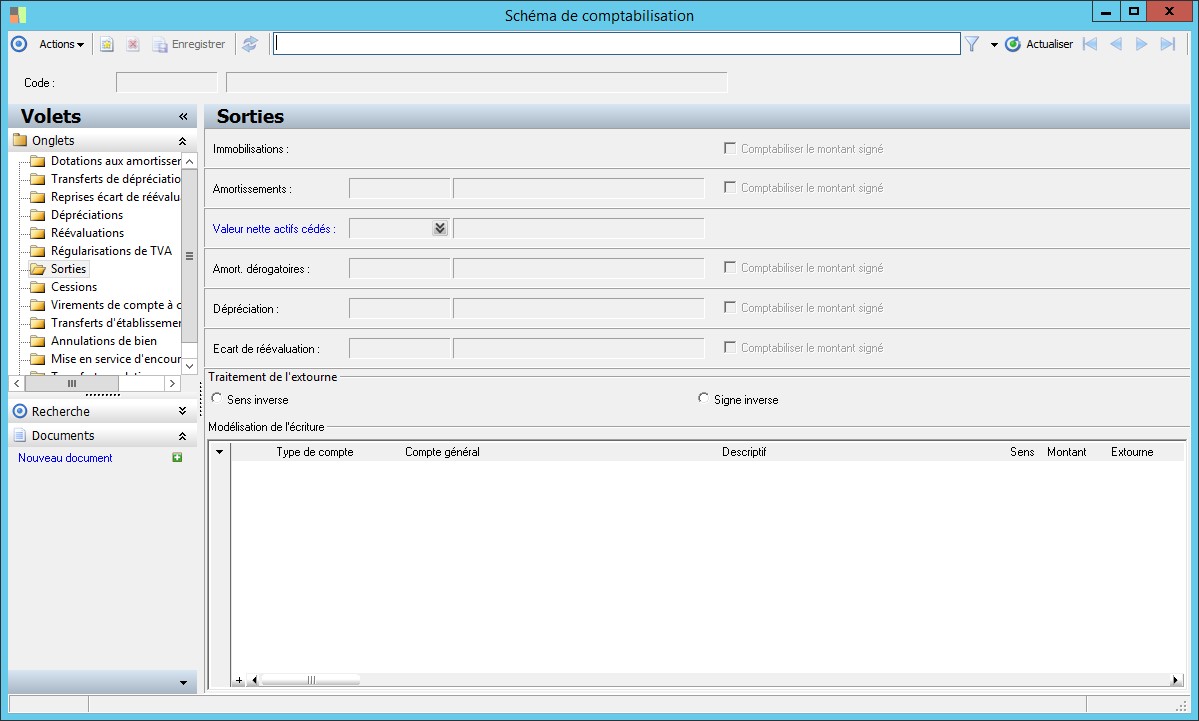Select the Sens inverse radio button
Screen dimensions: 1199x721
(216, 398)
